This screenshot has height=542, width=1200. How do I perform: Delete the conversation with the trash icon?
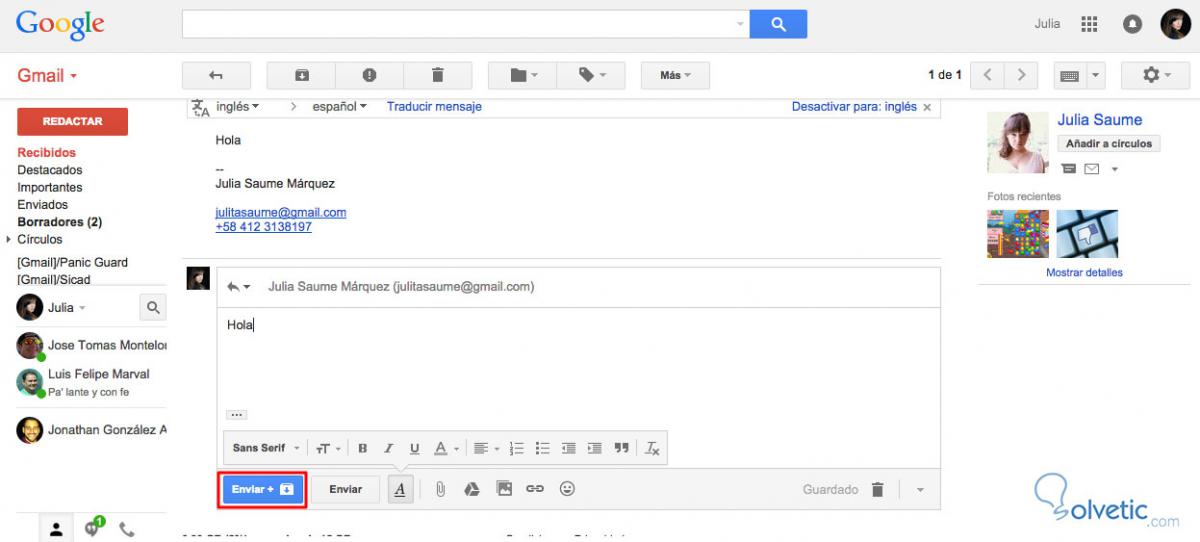437,75
